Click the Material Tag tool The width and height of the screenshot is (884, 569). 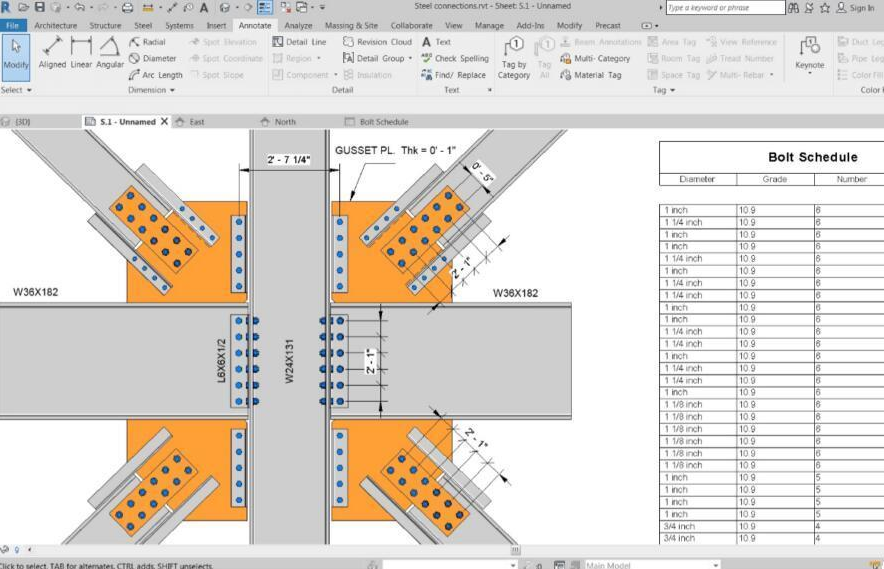tap(590, 74)
